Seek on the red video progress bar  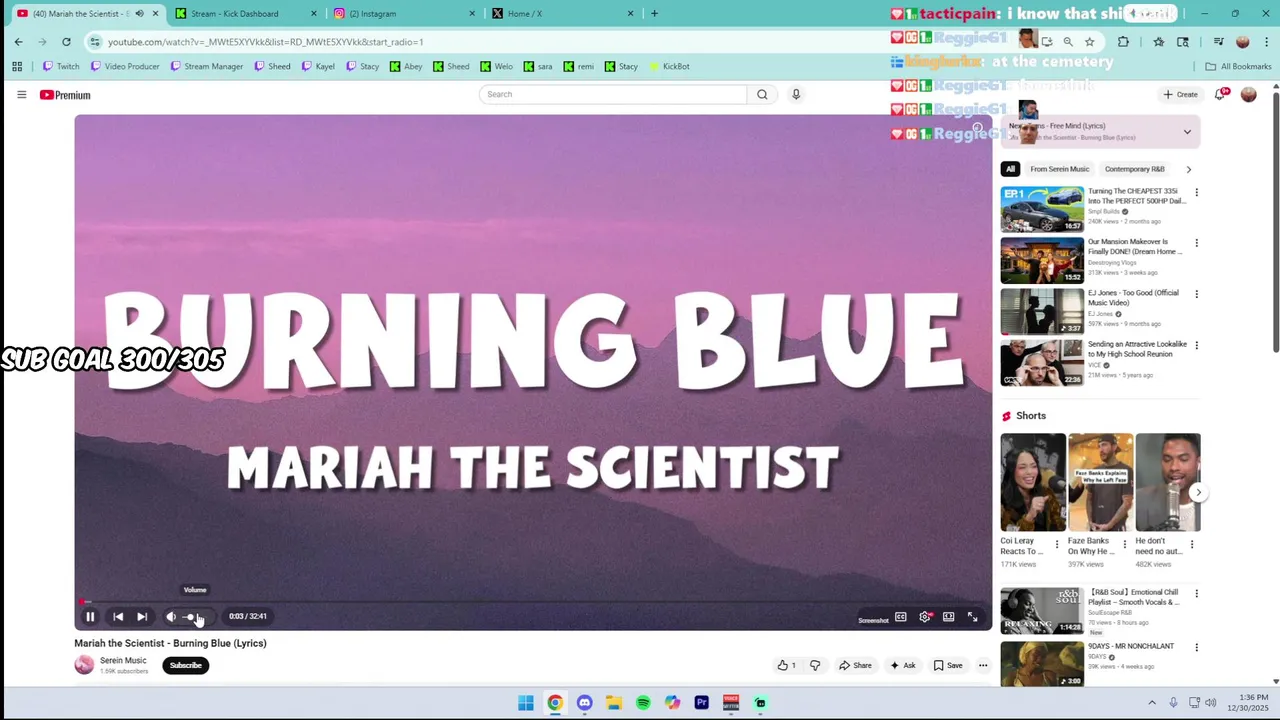point(533,602)
